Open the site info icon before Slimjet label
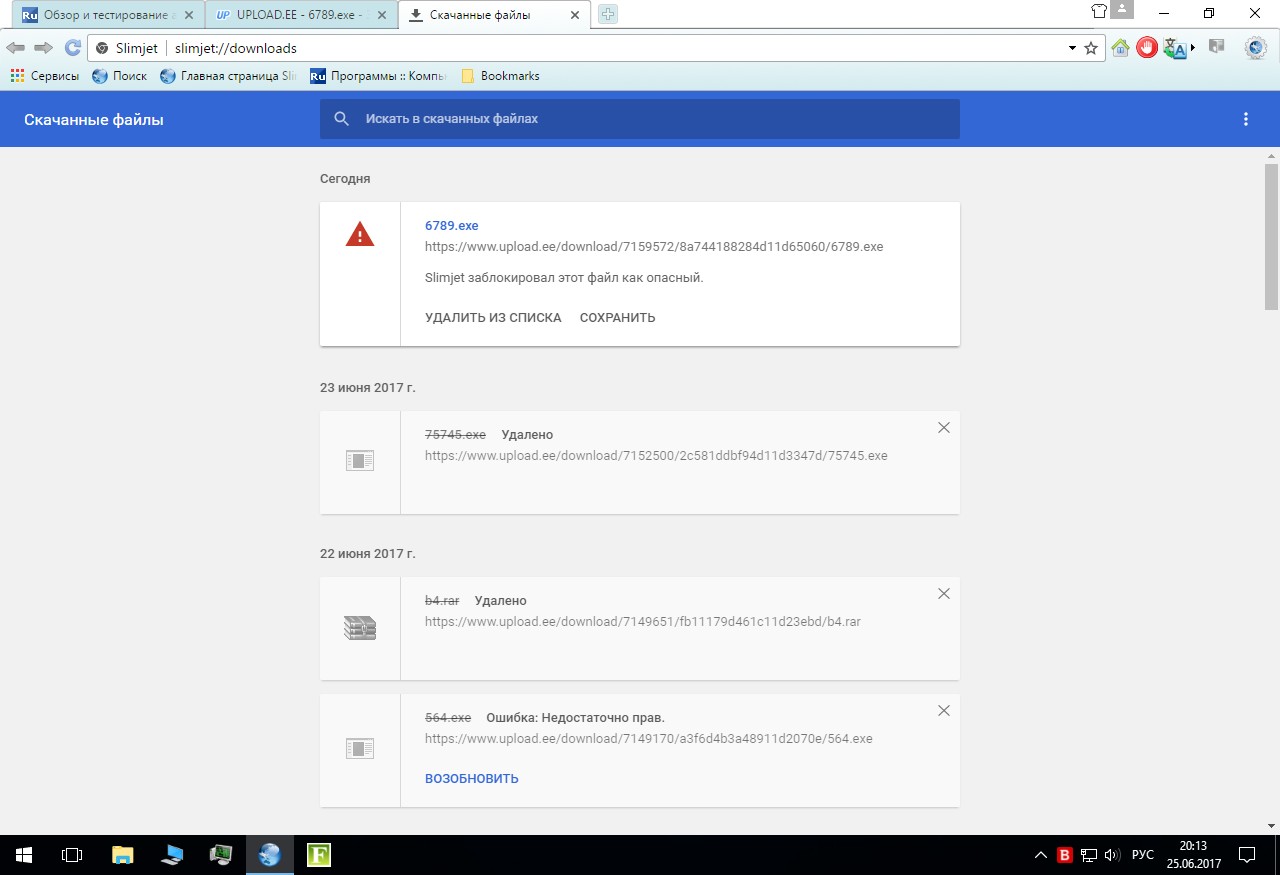Image resolution: width=1280 pixels, height=875 pixels. tap(102, 48)
